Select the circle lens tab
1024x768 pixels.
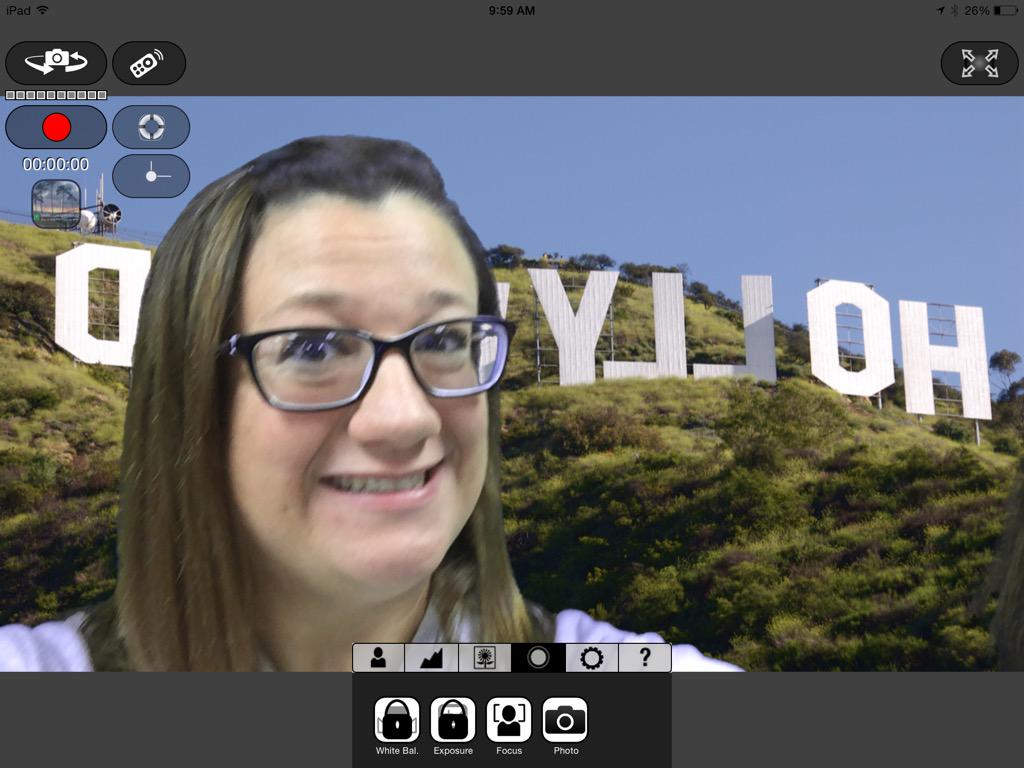tap(538, 658)
